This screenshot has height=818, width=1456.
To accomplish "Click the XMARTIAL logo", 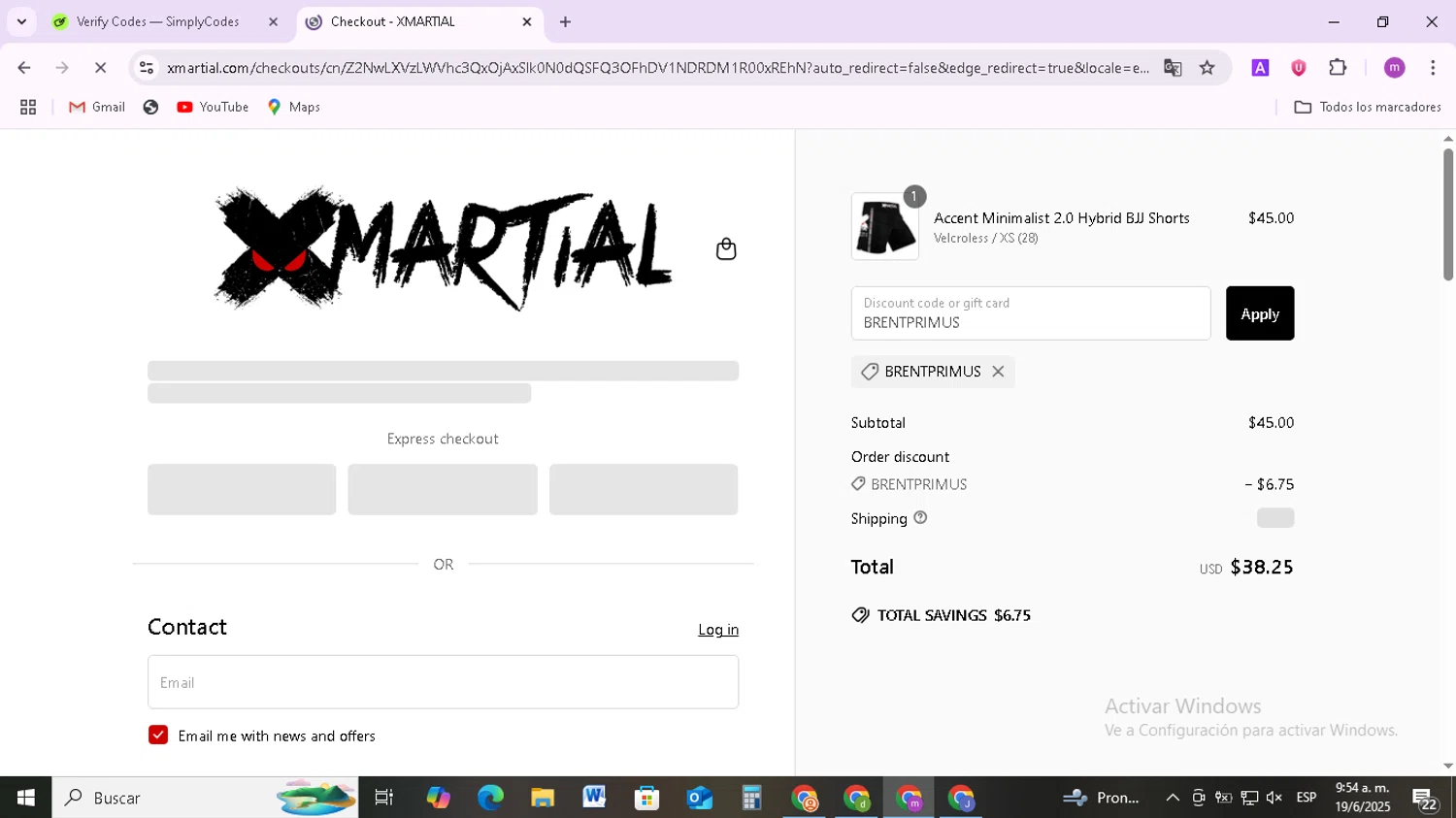I will click(443, 249).
